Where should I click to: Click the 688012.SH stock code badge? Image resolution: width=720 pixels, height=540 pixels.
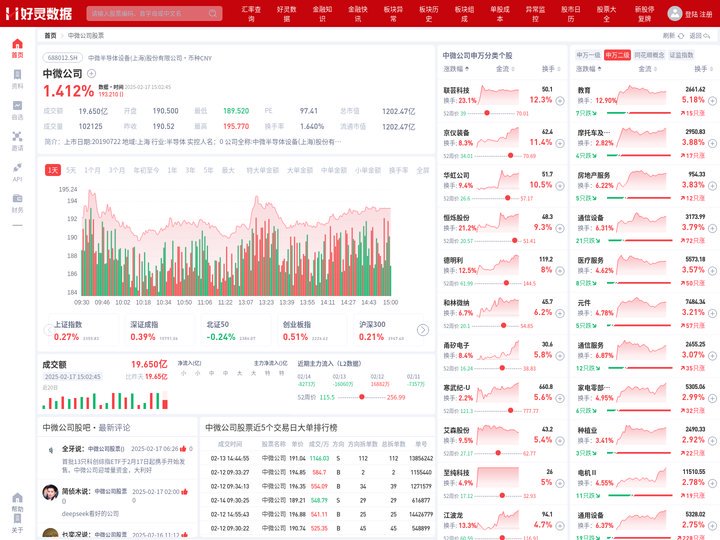click(63, 58)
